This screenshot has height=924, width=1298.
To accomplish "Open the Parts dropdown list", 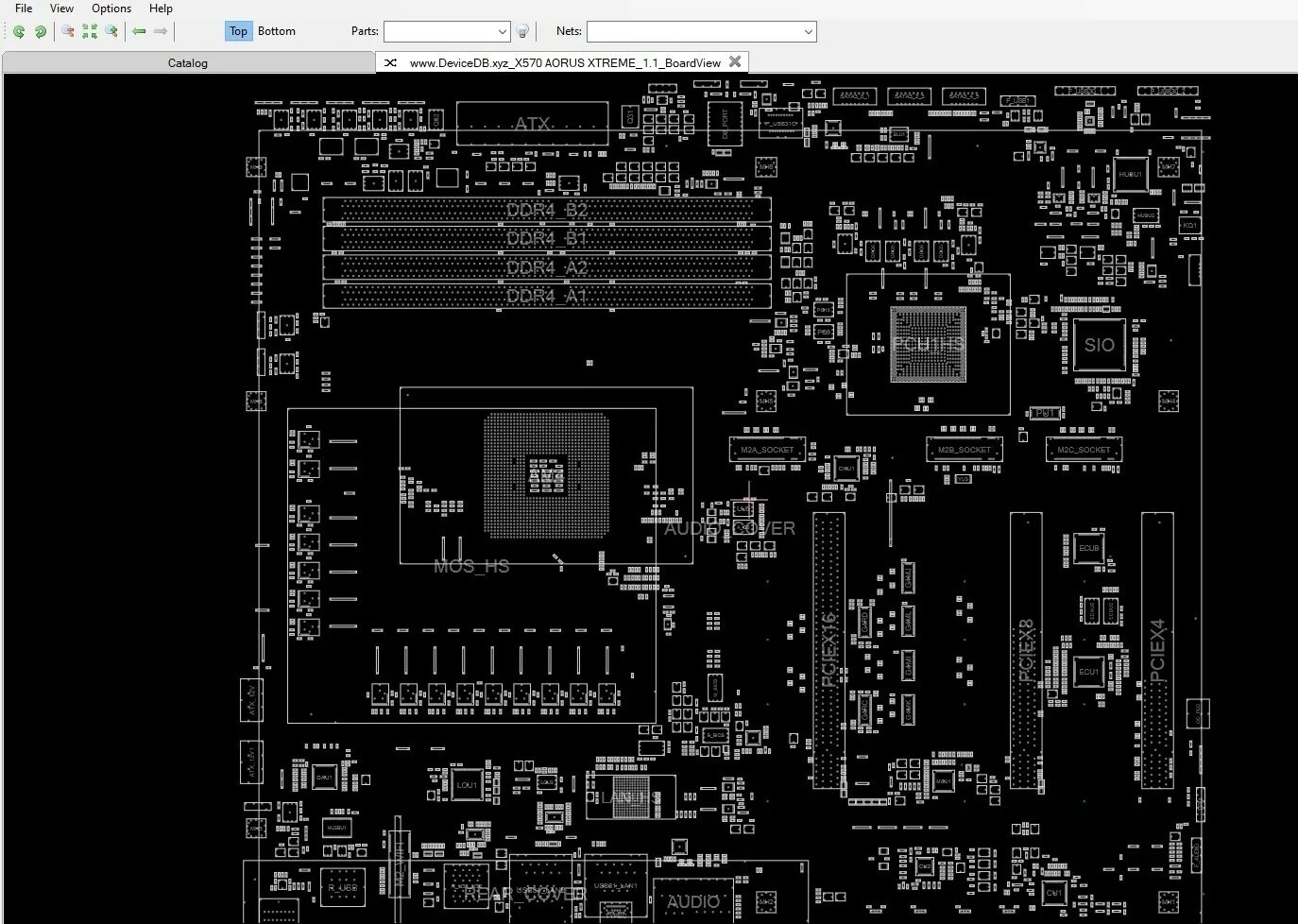I will 502,31.
